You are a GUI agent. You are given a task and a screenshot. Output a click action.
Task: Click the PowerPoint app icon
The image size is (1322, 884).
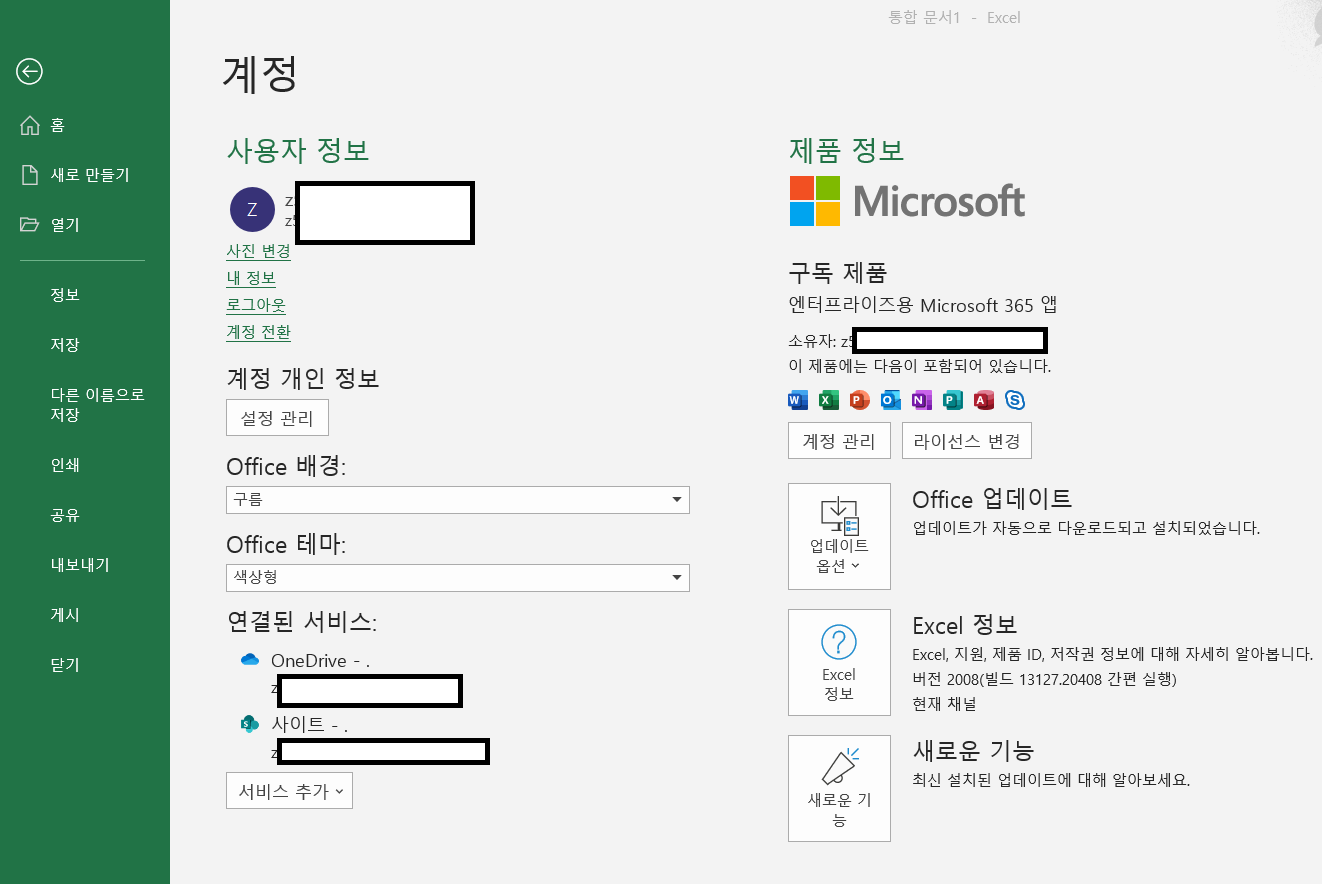(859, 400)
